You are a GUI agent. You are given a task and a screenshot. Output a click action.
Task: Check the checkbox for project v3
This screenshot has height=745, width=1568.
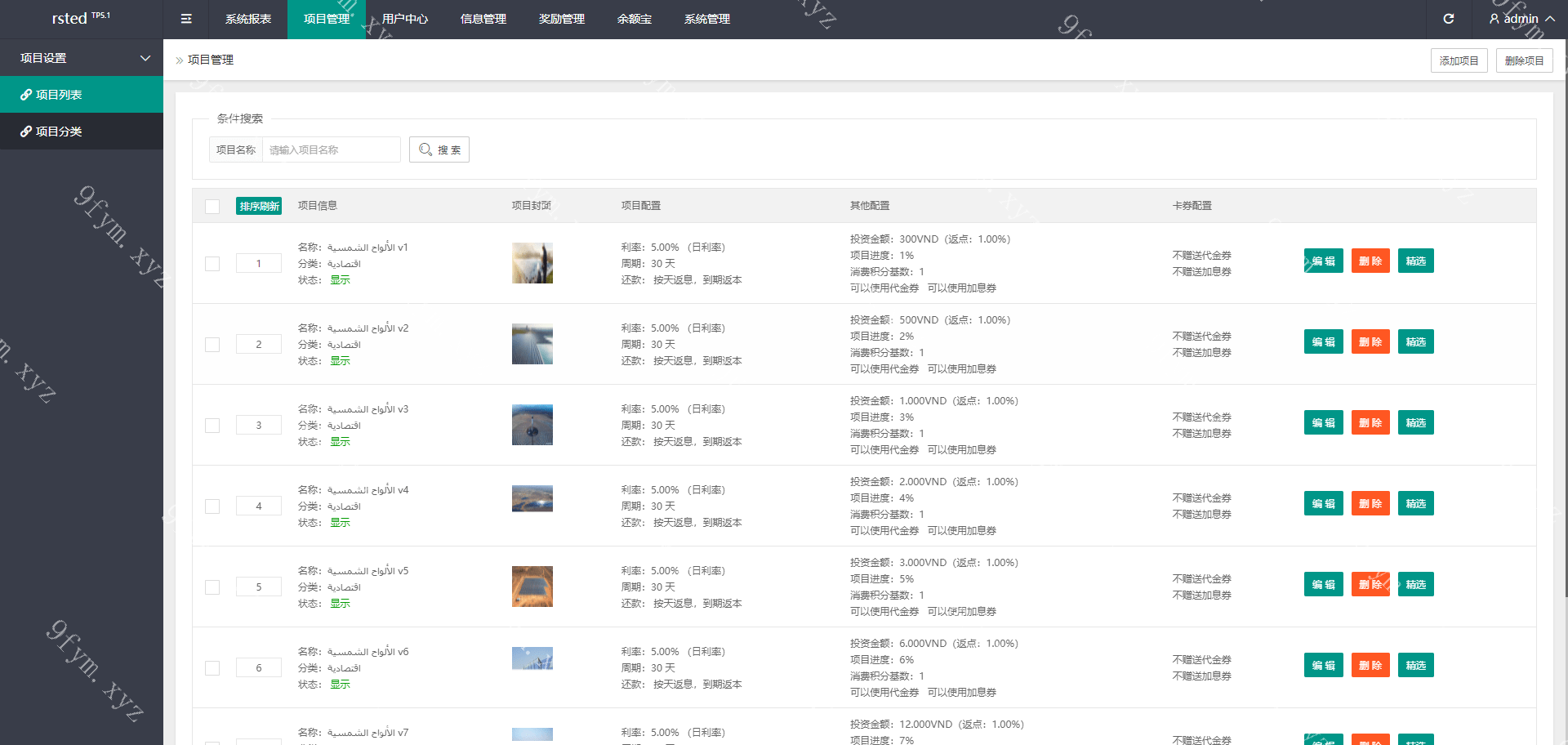[212, 426]
